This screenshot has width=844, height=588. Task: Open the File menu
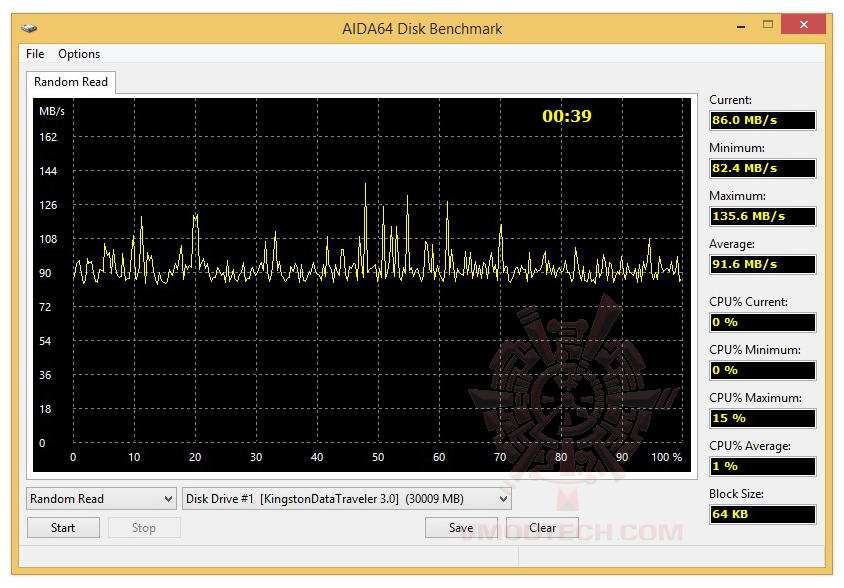(35, 54)
